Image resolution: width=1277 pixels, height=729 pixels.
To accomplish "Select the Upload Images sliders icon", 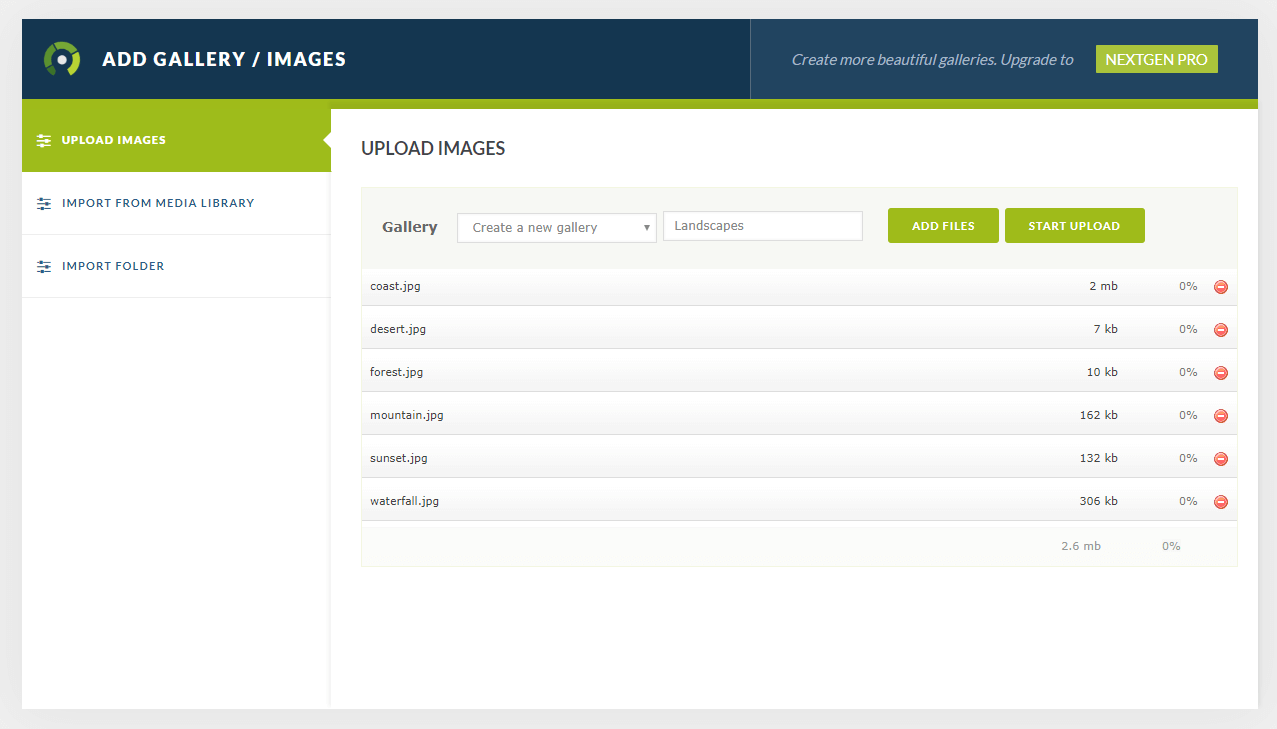I will point(43,140).
